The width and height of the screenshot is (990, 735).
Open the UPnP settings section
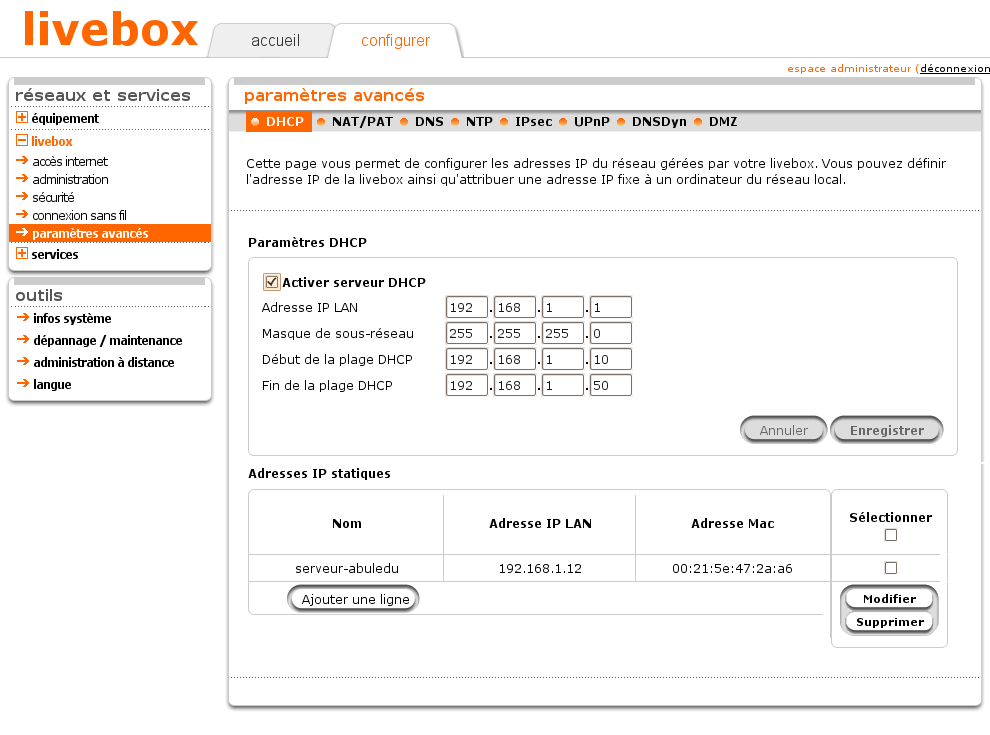click(x=590, y=121)
